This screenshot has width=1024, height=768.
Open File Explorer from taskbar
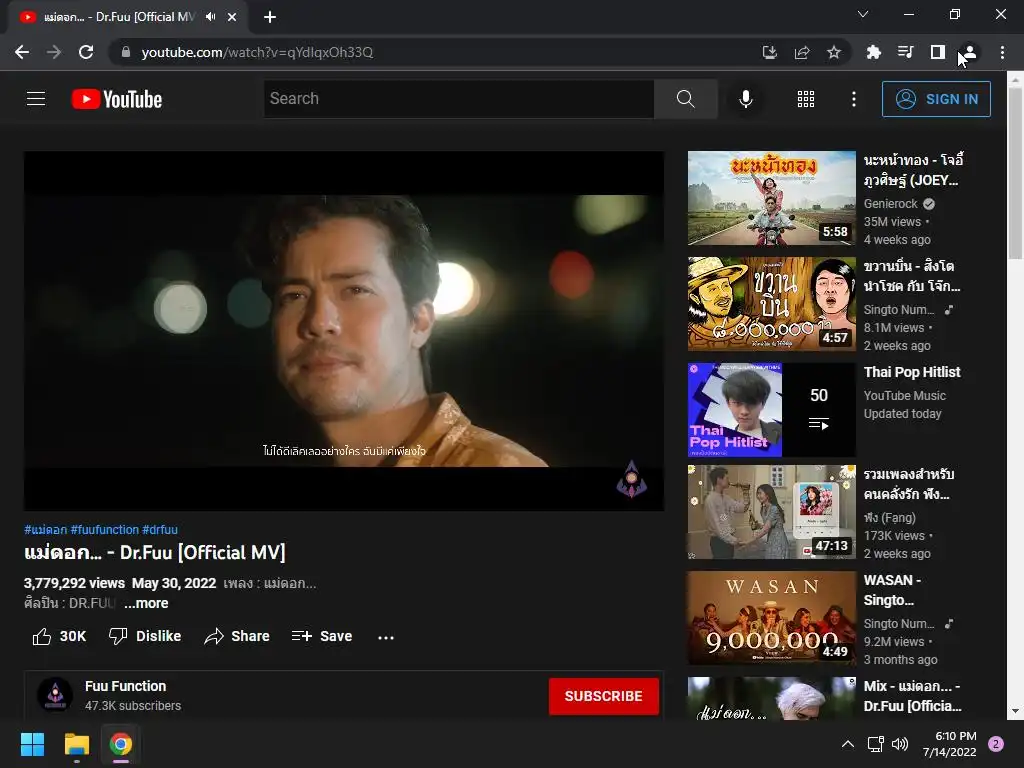(76, 744)
